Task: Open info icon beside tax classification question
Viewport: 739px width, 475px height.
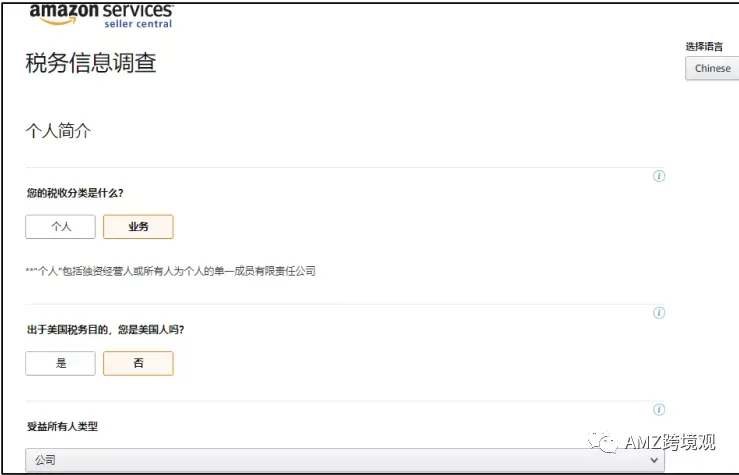Action: (659, 176)
